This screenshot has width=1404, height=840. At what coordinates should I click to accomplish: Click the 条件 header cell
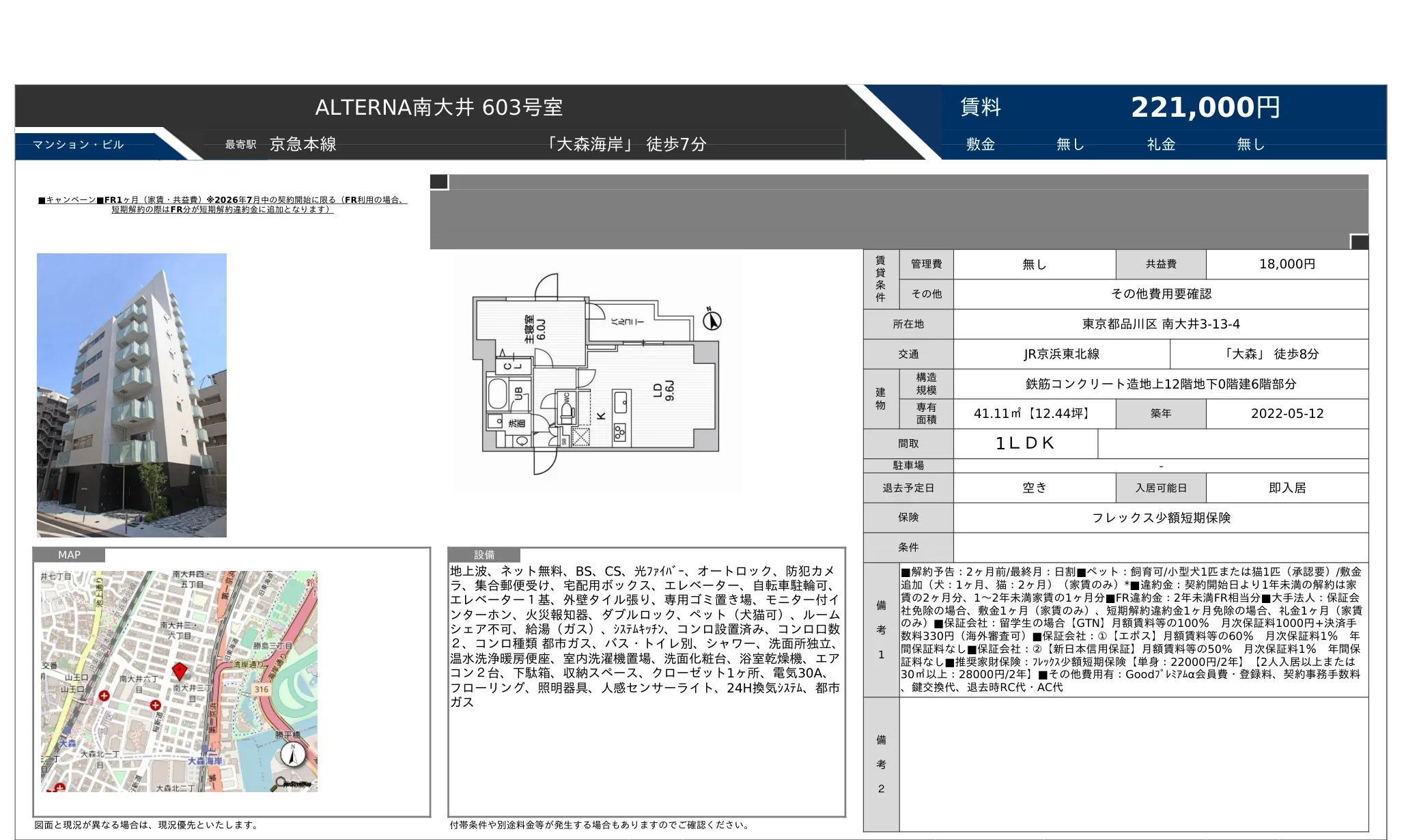(908, 548)
